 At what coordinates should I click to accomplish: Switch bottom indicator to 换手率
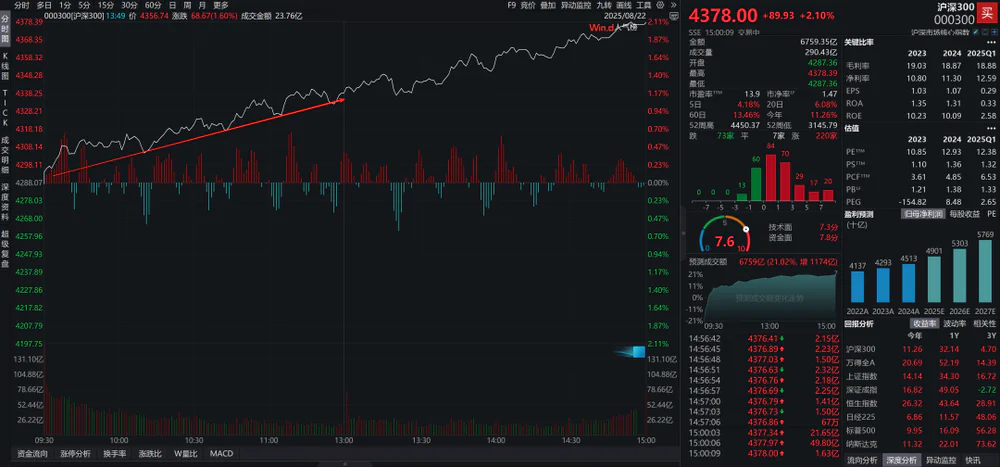[x=115, y=454]
